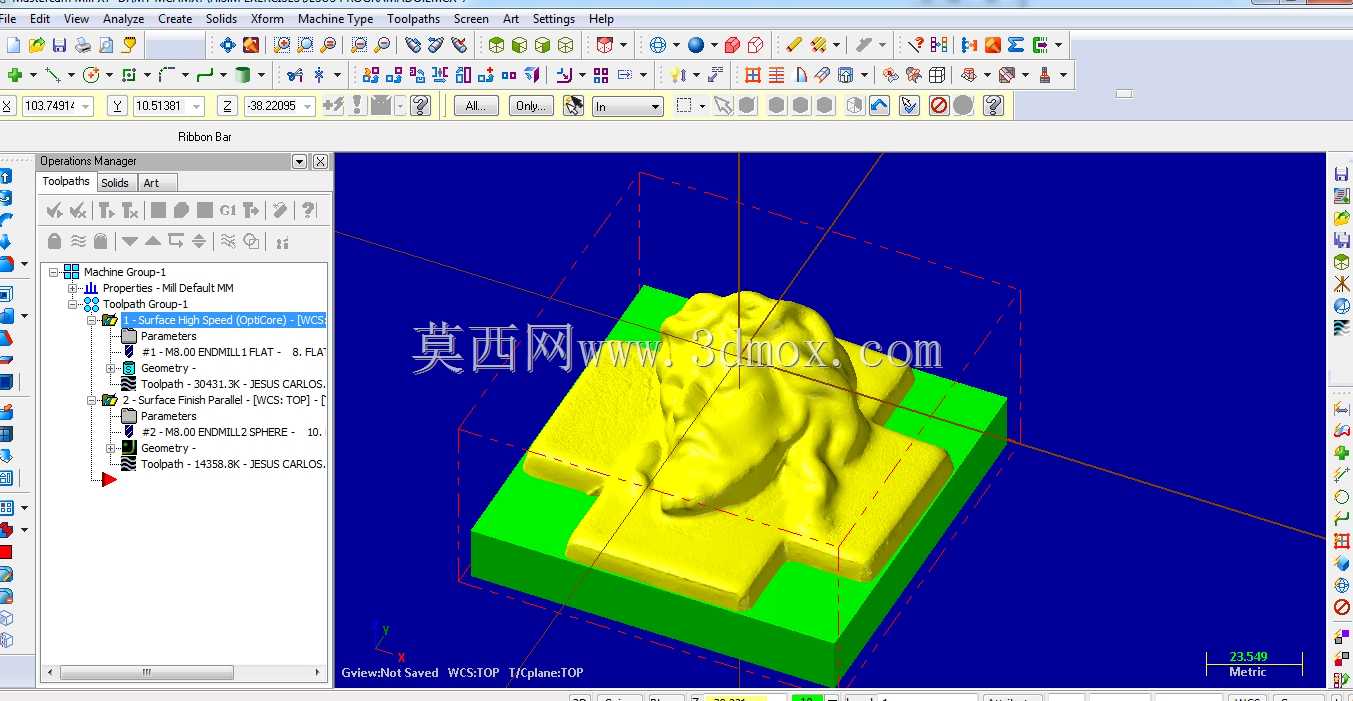This screenshot has width=1353, height=701.
Task: Click the first isometric green cube icon
Action: 496,45
